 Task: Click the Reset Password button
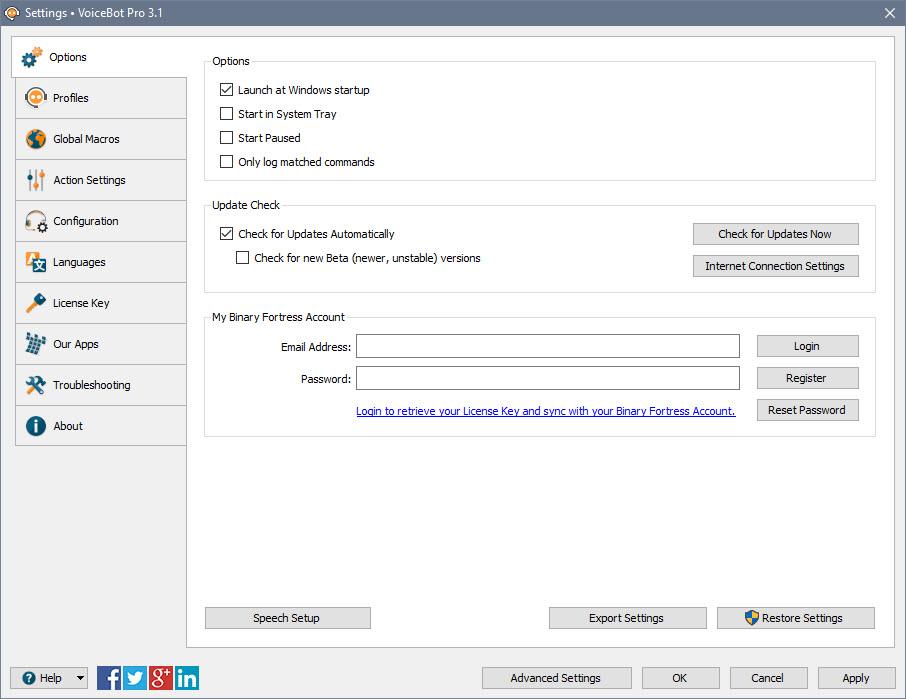coord(808,410)
